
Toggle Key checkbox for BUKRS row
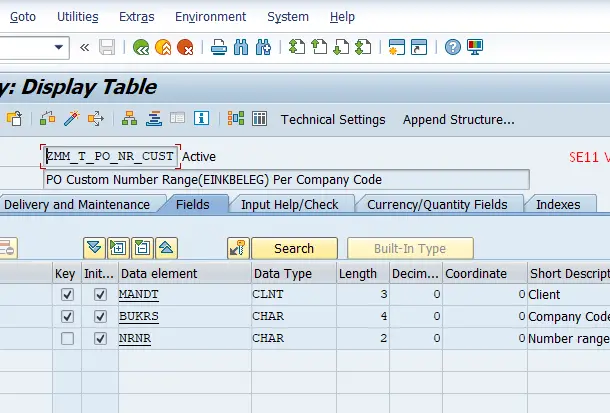click(67, 317)
